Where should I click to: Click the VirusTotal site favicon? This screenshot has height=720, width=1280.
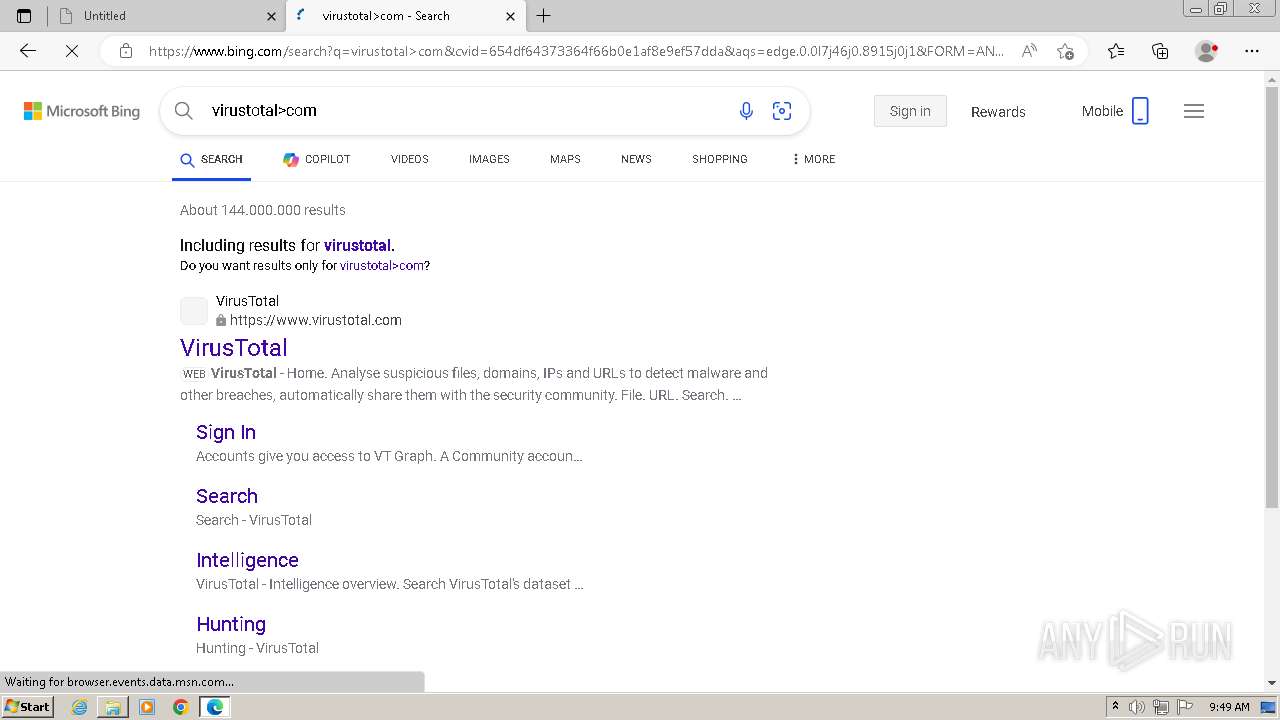[x=194, y=310]
